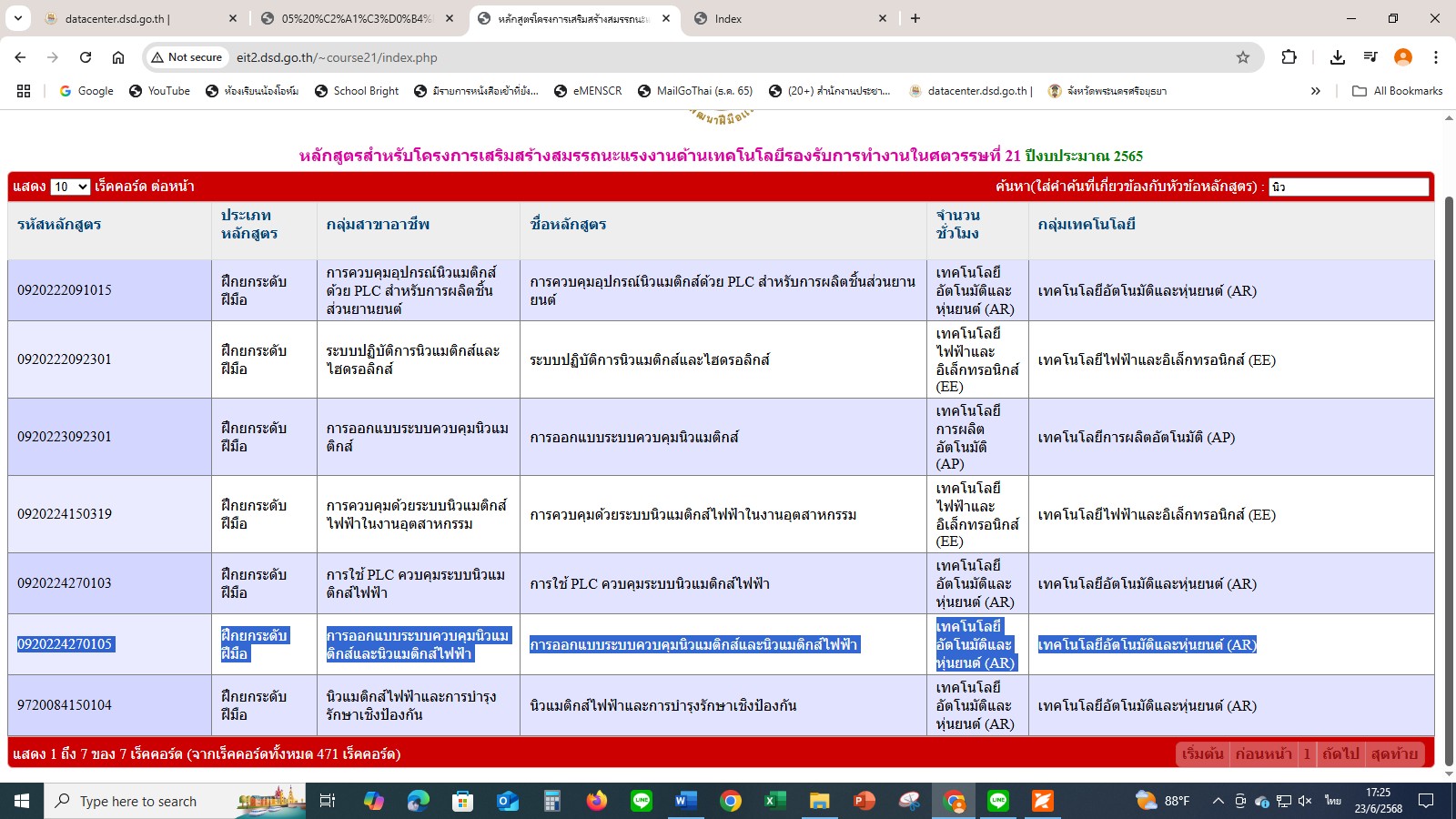This screenshot has height=819, width=1456.
Task: Open the Chrome profile avatar
Action: click(x=1403, y=57)
